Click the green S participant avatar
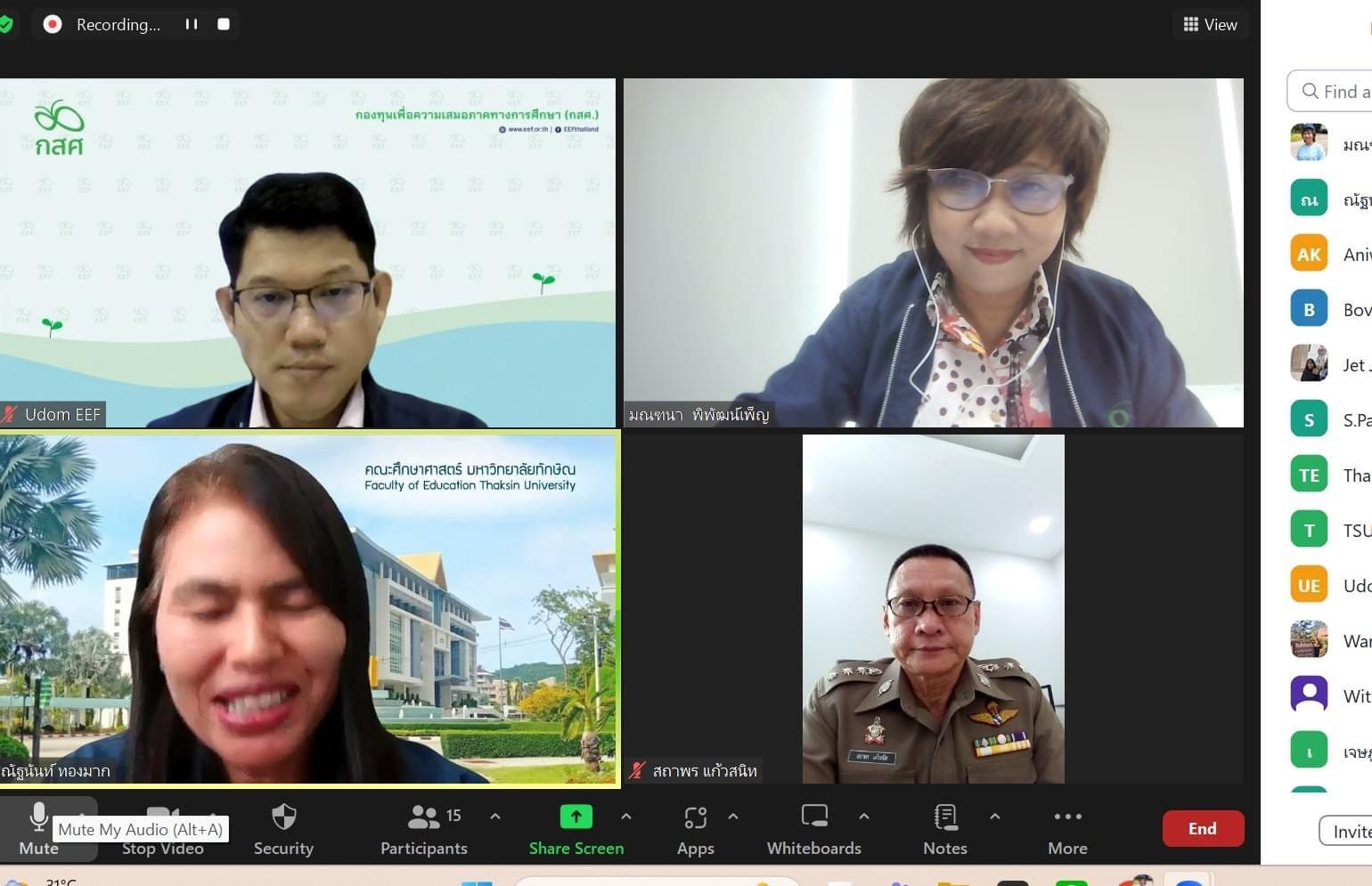 pos(1309,419)
